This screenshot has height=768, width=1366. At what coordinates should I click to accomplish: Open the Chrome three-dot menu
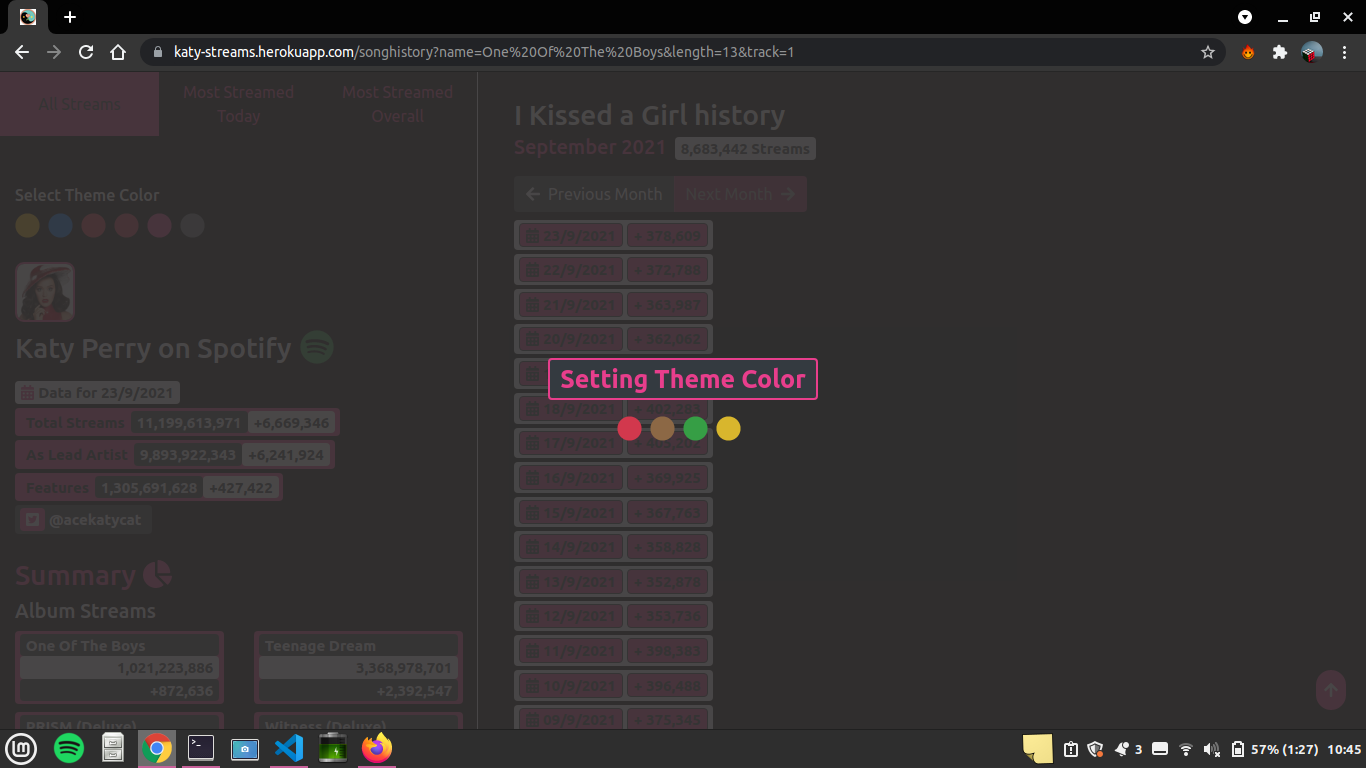1344,52
